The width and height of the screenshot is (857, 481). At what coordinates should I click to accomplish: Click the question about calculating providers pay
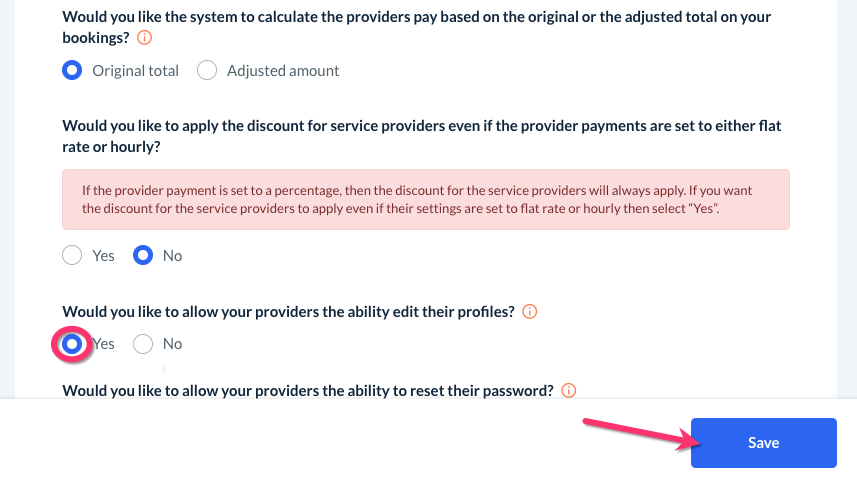pyautogui.click(x=415, y=17)
